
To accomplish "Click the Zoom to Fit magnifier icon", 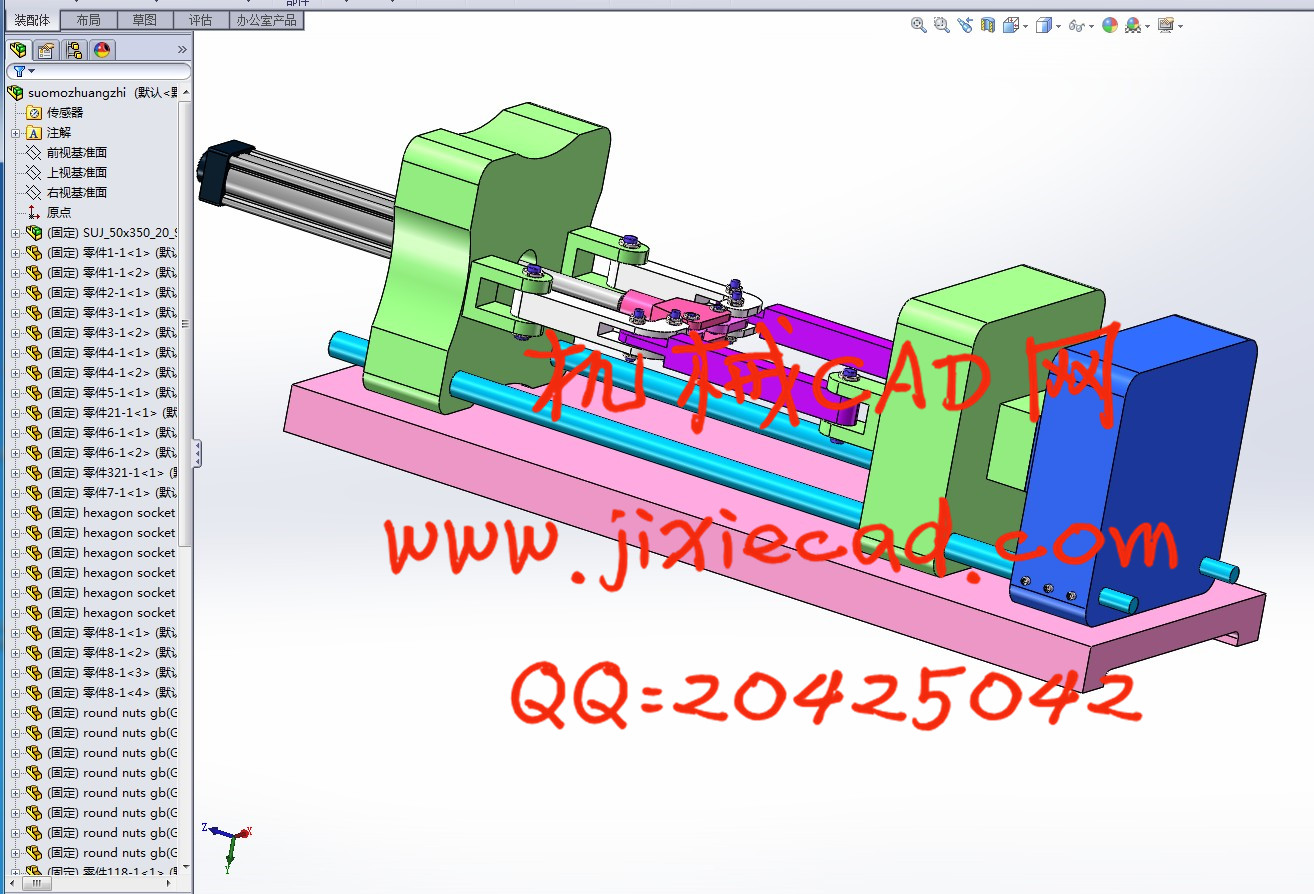I will click(x=918, y=26).
